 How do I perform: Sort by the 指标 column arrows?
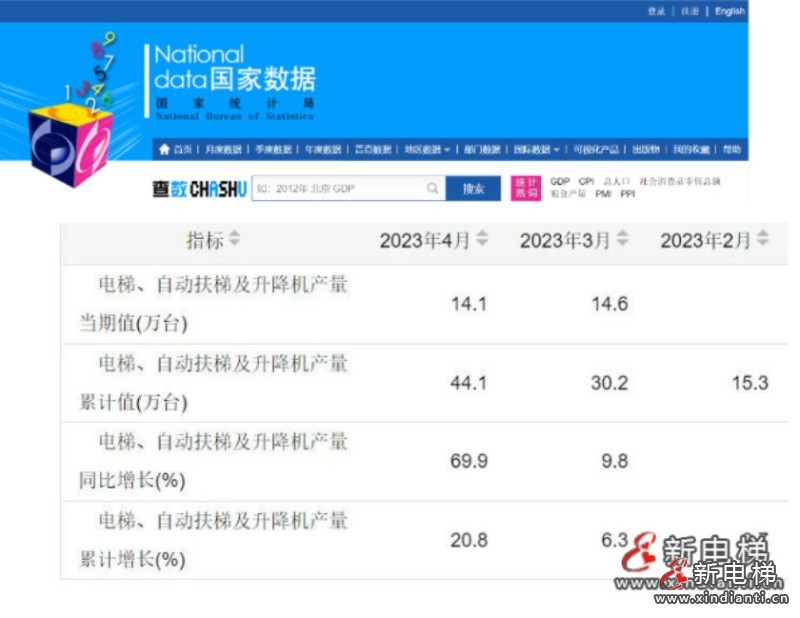[234, 239]
